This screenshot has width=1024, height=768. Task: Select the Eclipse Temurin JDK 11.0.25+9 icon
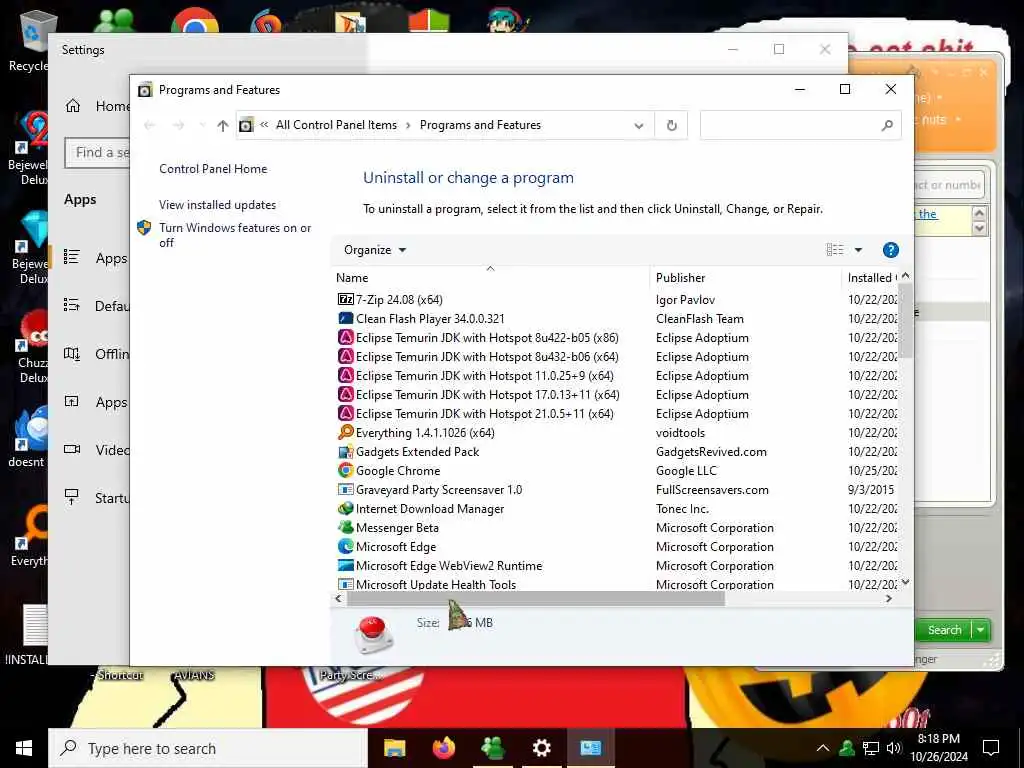click(345, 376)
